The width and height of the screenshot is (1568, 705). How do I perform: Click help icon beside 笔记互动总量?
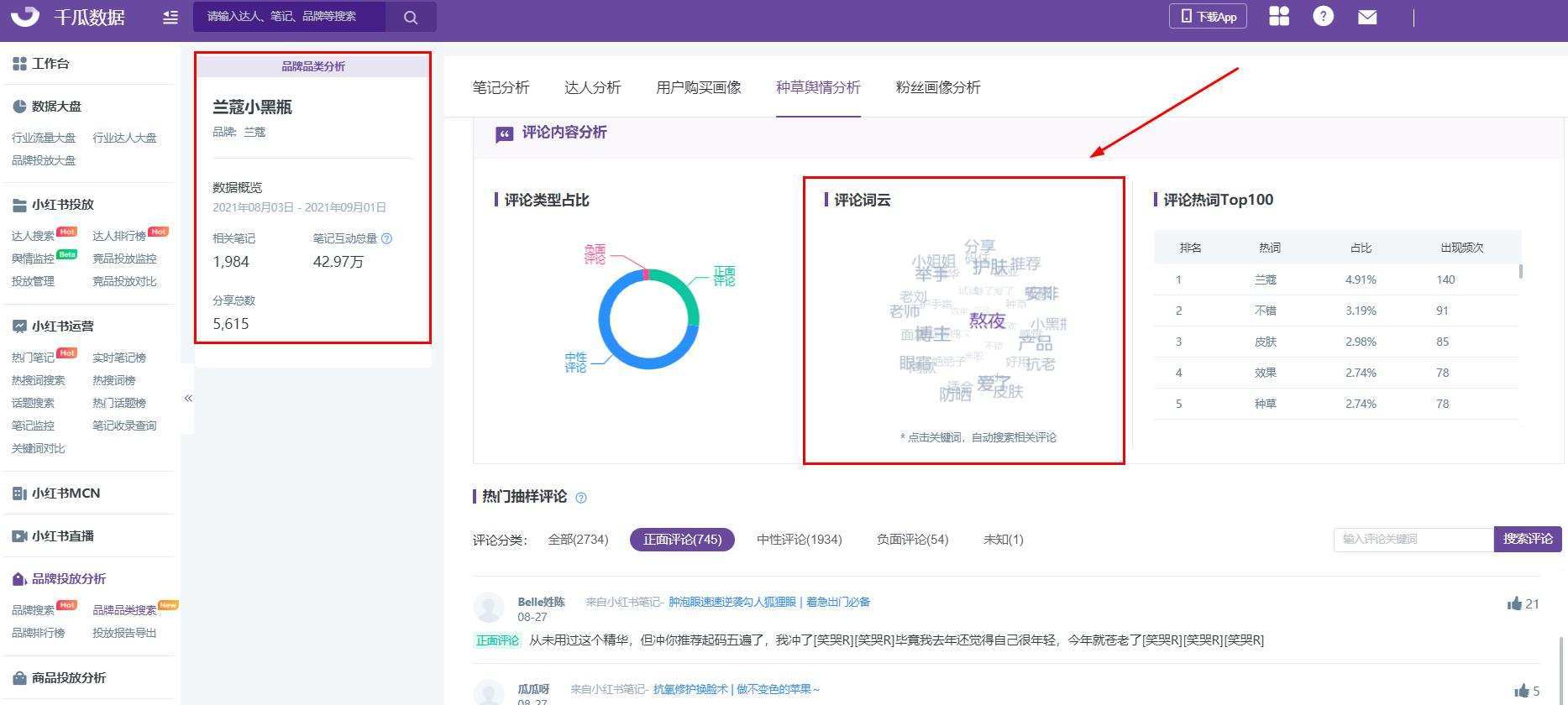(386, 238)
